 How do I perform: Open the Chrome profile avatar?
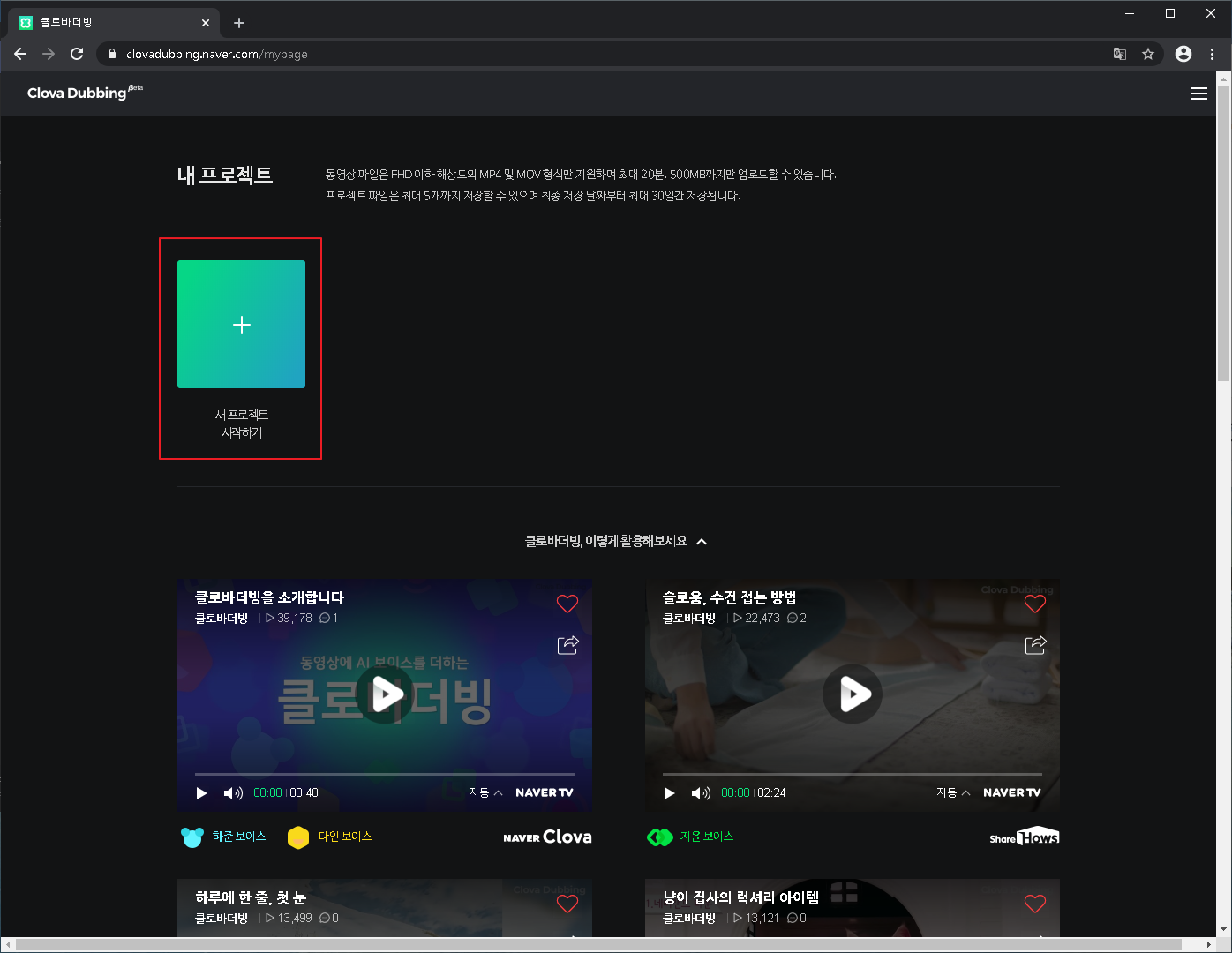[x=1183, y=54]
